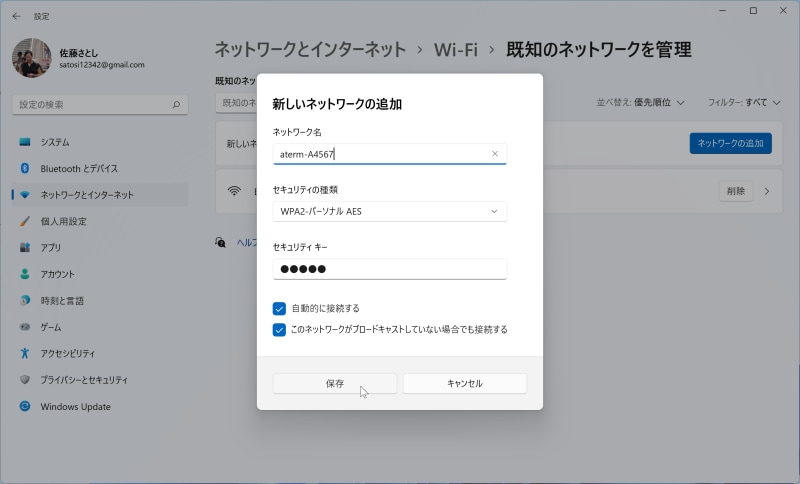
Task: Select ネットワークとインターネット breadcrumb heading
Action: point(310,50)
